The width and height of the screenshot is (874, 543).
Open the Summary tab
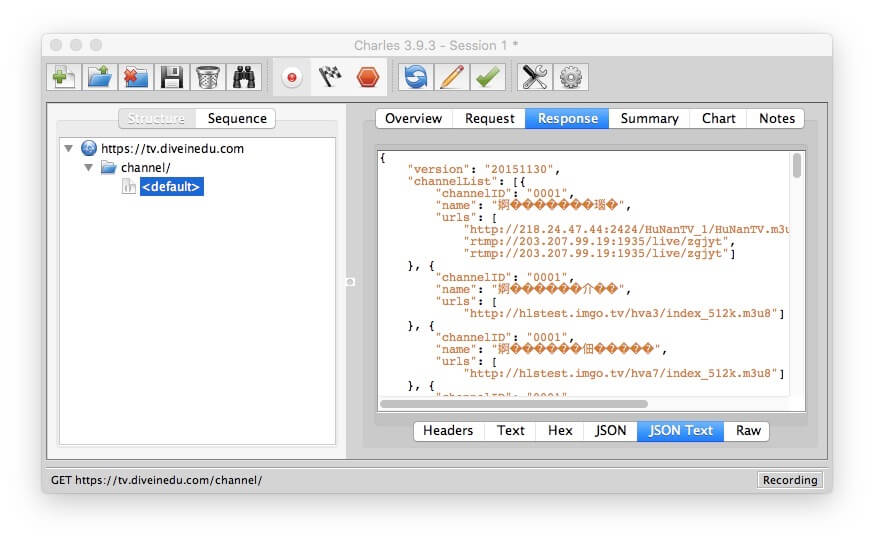click(x=649, y=118)
